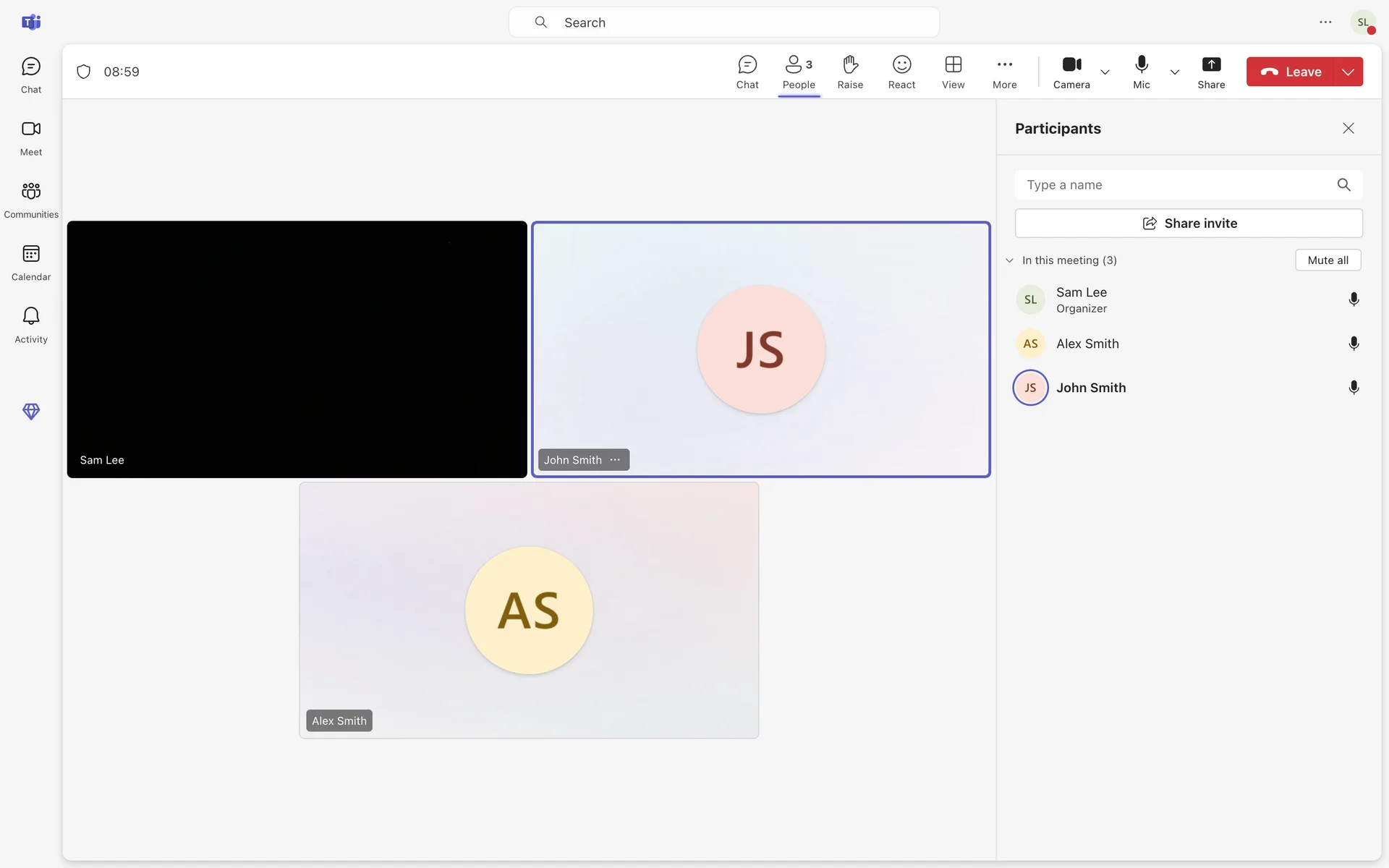Viewport: 1389px width, 868px height.
Task: Collapse the In this meeting list
Action: point(1010,260)
